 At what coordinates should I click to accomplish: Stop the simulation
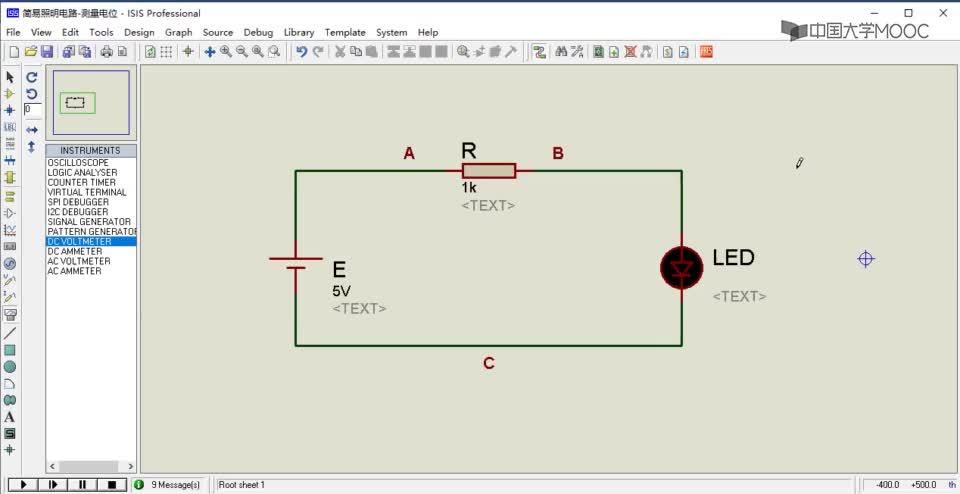coord(112,484)
